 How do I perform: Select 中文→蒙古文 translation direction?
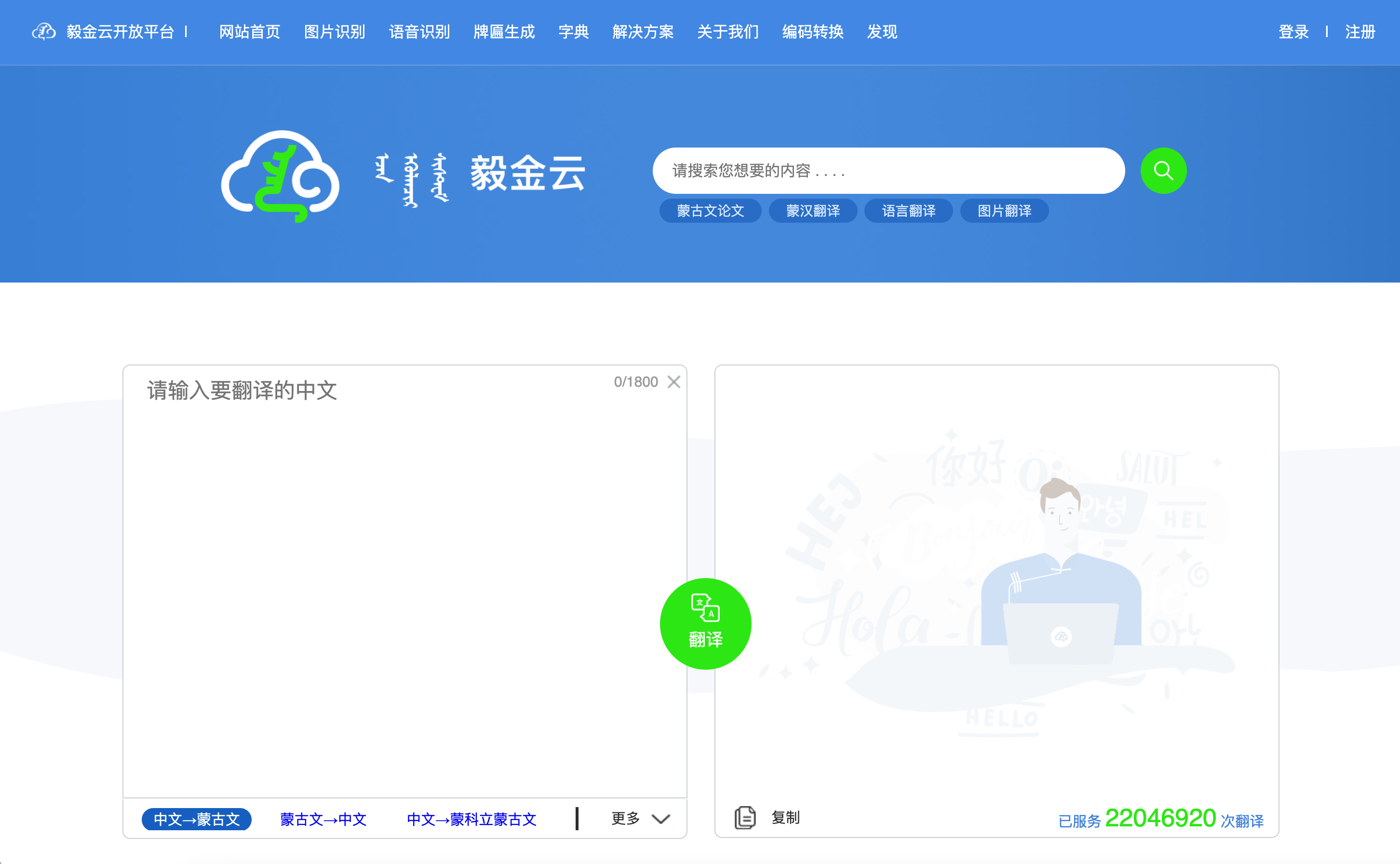coord(196,818)
